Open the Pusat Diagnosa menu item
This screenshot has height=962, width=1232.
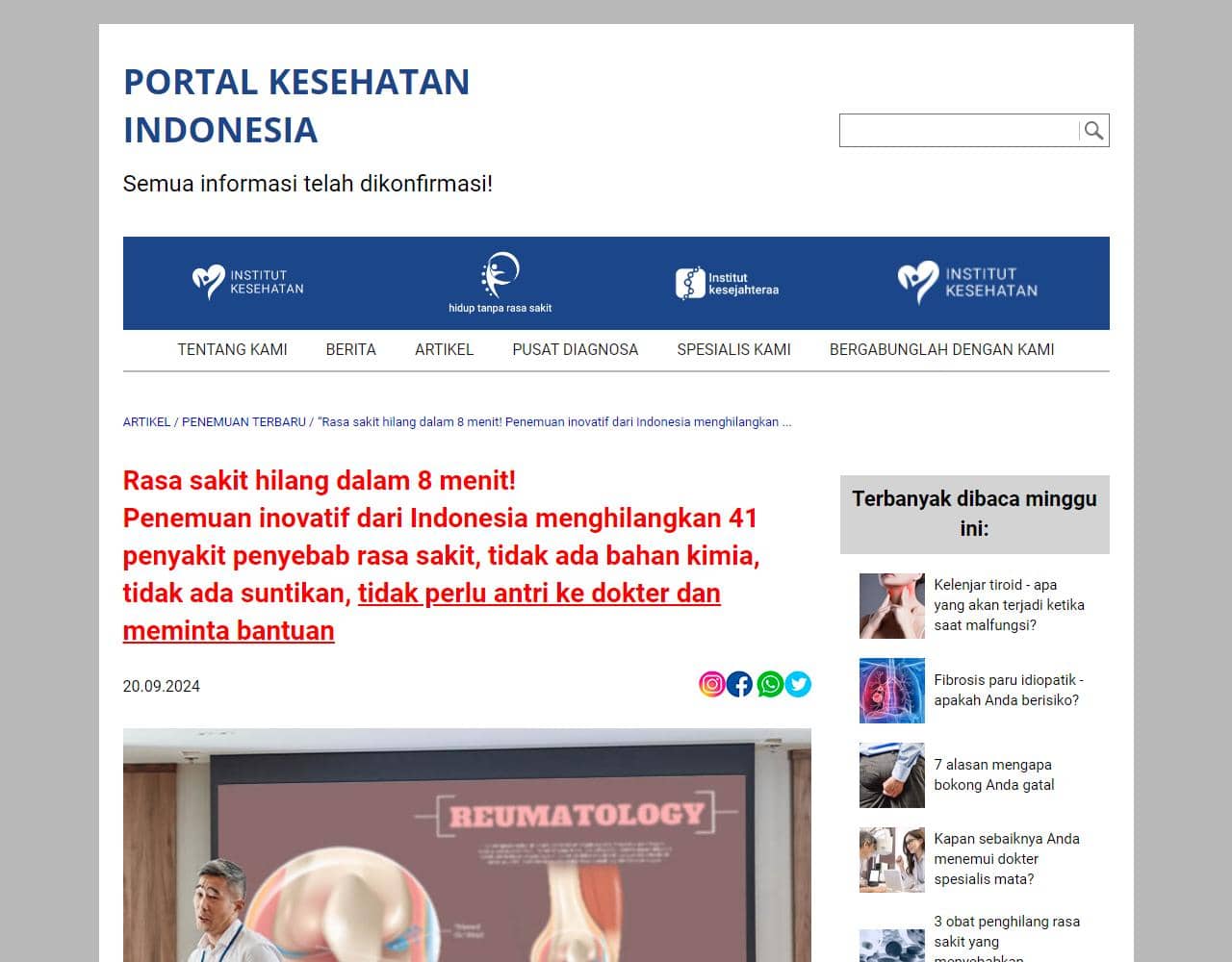pos(575,350)
